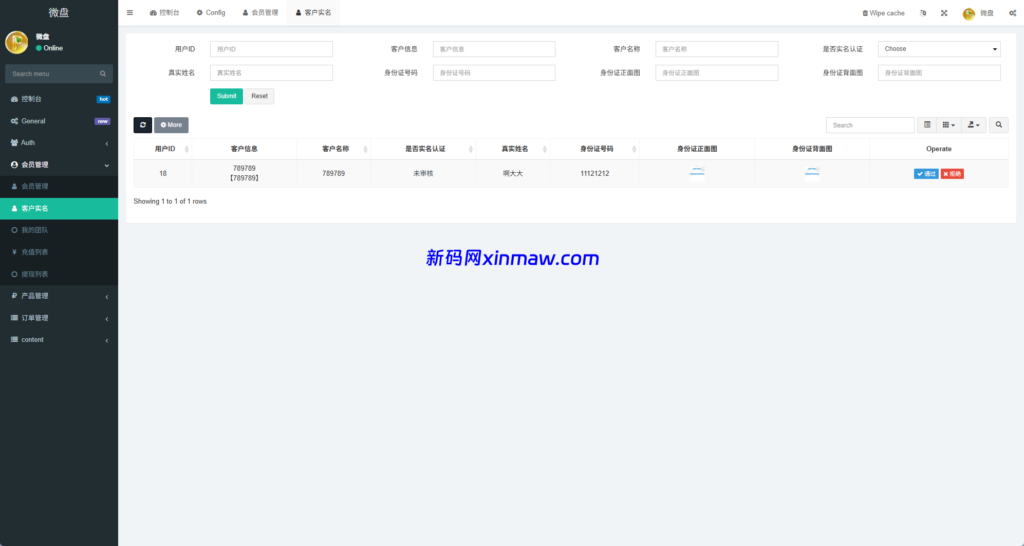This screenshot has width=1024, height=546.
Task: Open the 会员管理 sidebar sub-item
Action: point(59,186)
